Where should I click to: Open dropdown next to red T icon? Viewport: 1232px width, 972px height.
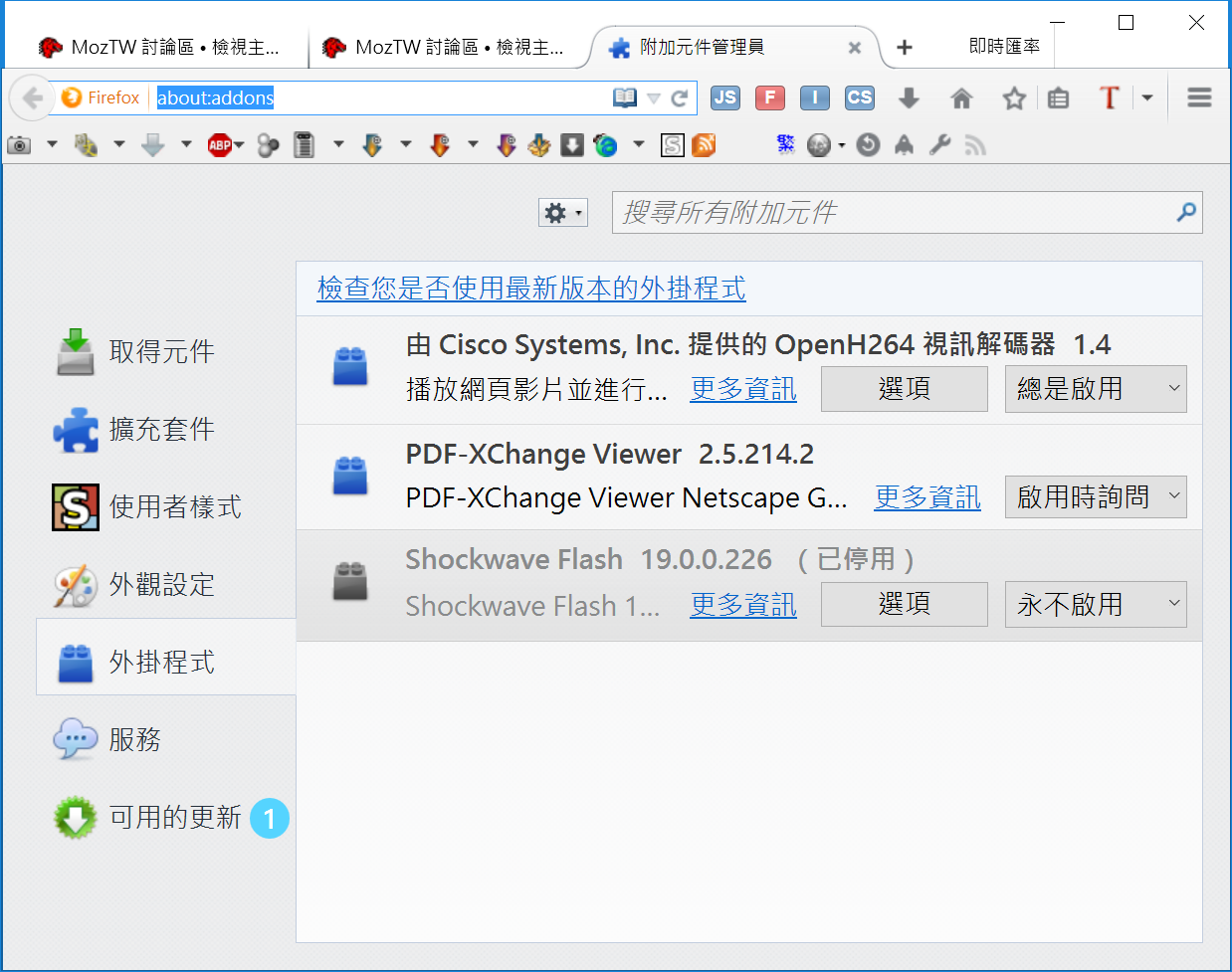click(1147, 97)
